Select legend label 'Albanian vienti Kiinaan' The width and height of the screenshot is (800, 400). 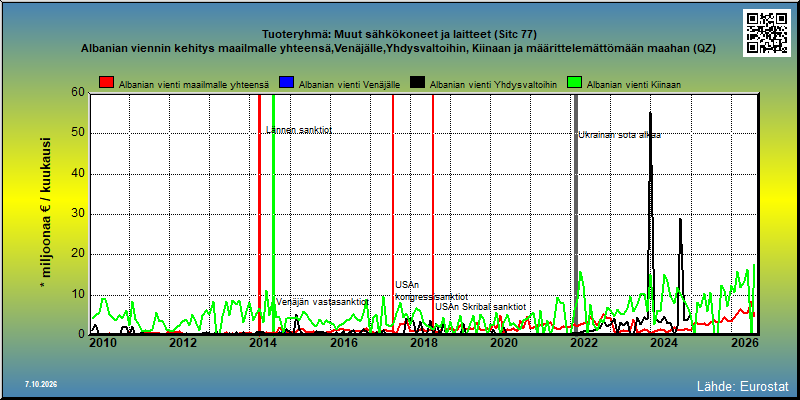coord(634,84)
